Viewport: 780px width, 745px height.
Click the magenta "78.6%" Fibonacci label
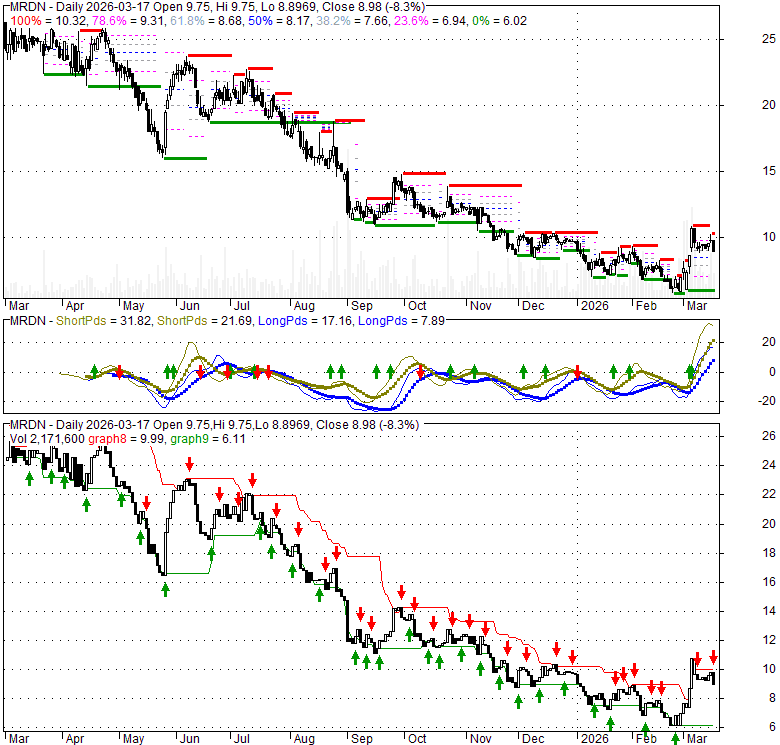[109, 21]
